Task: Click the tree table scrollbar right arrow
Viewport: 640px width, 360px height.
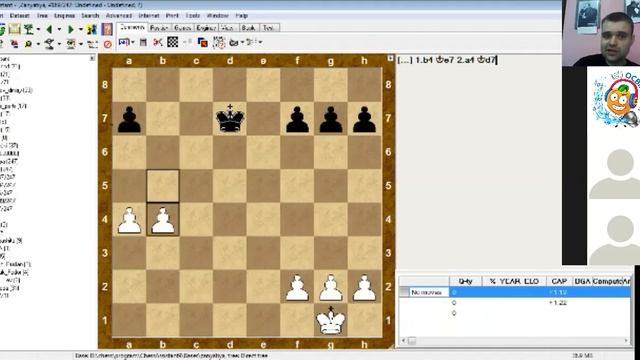Action: (626, 340)
